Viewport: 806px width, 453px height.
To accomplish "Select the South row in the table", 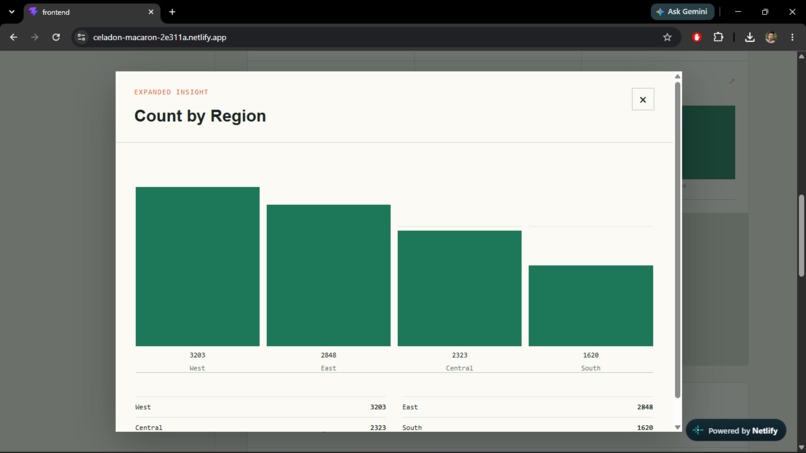I will 527,427.
